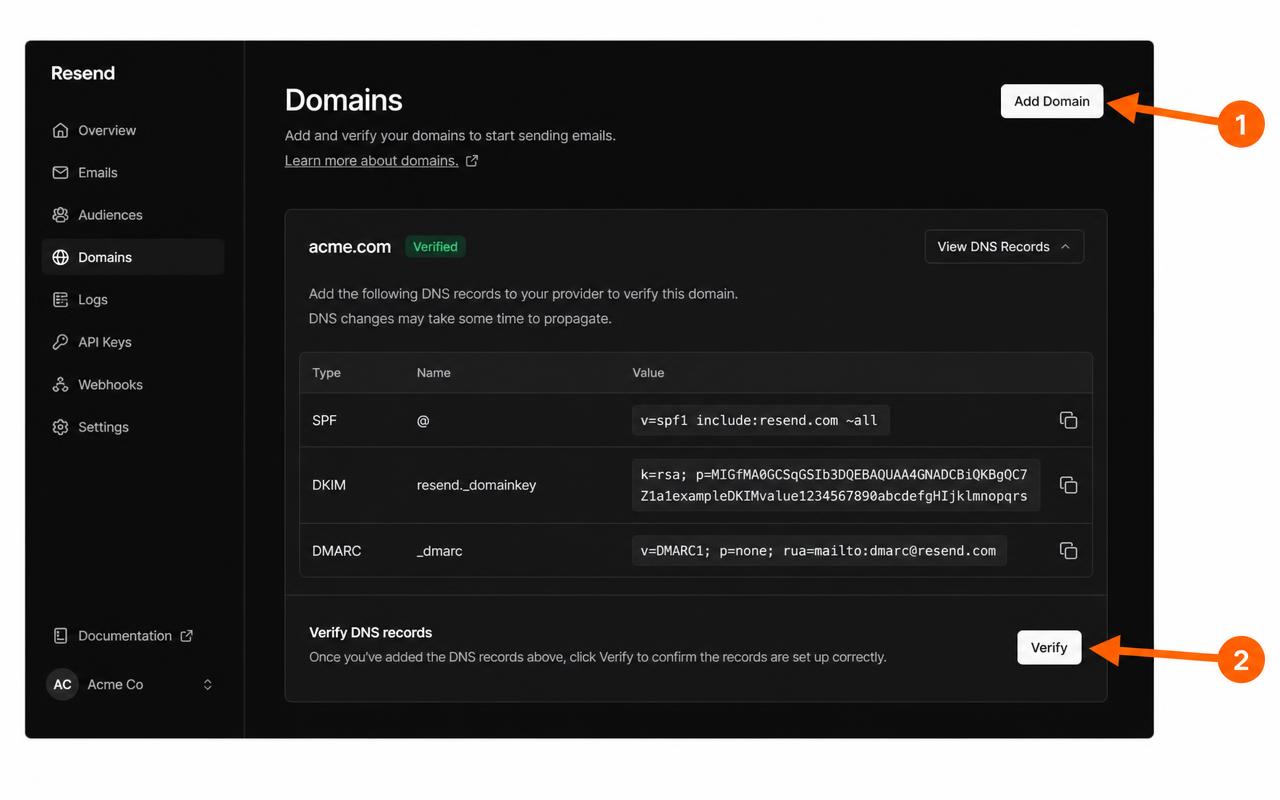This screenshot has height=800, width=1280.
Task: Click the Documentation external link arrow icon
Action: tap(186, 636)
